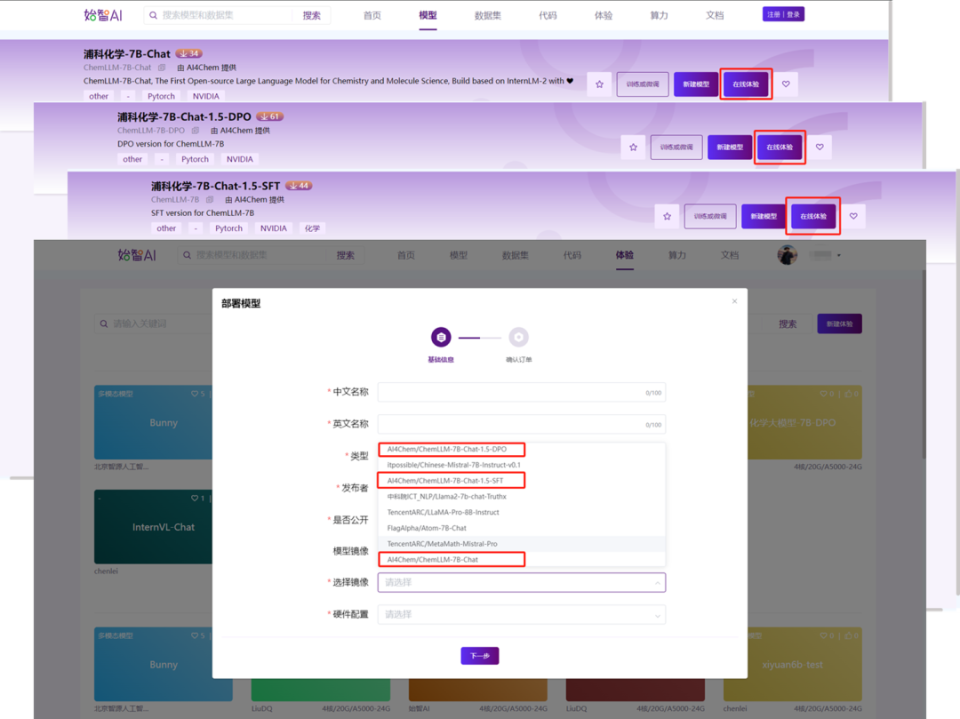Like the 浦科化学-7B-Chat-1.5-DPO model via heart icon

pos(819,147)
